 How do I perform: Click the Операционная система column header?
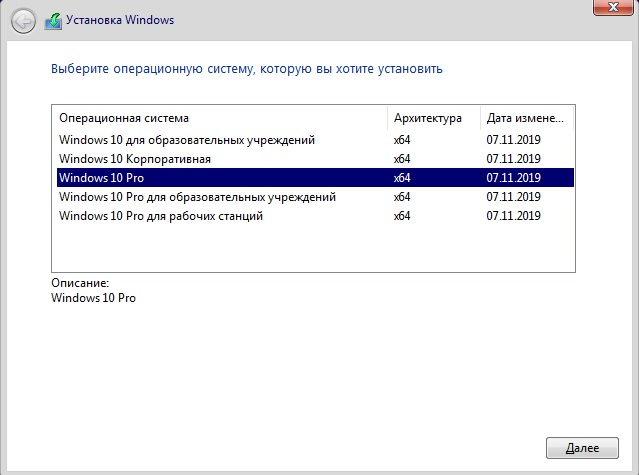point(220,118)
